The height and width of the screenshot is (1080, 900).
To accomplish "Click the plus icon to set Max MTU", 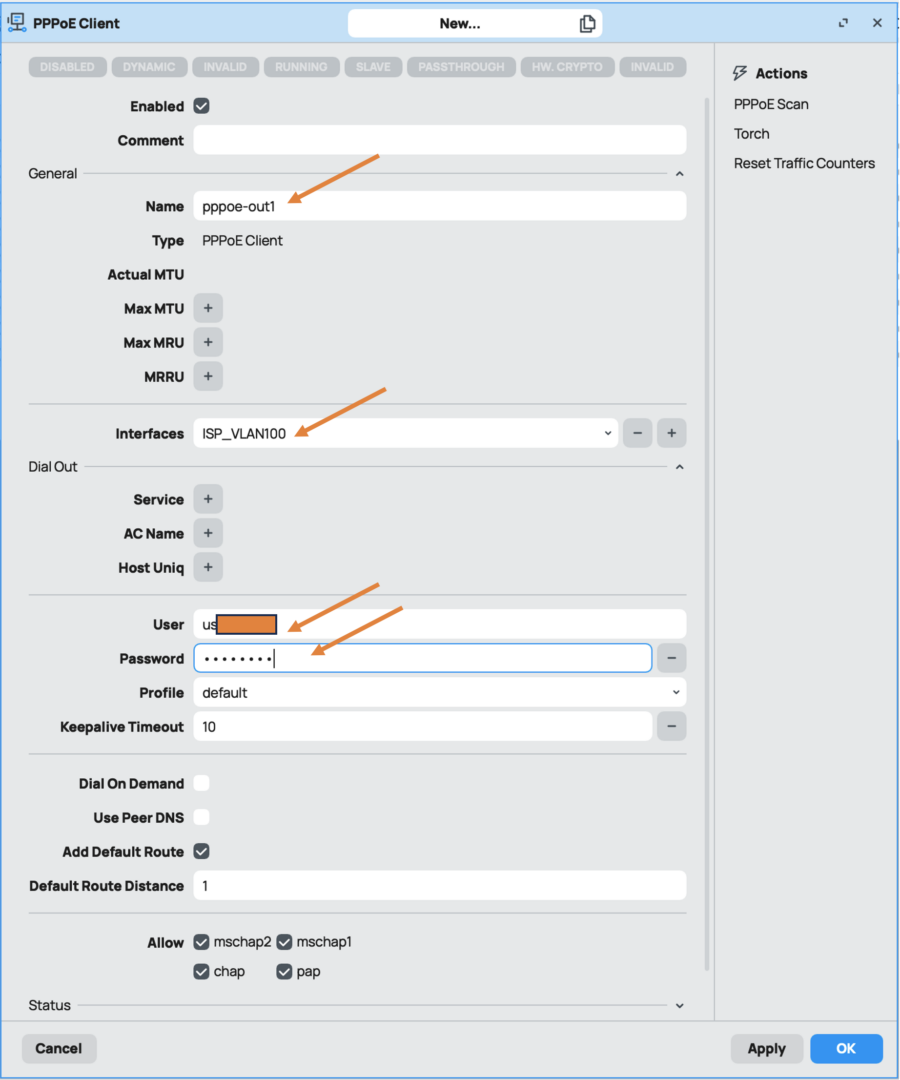I will pos(207,307).
